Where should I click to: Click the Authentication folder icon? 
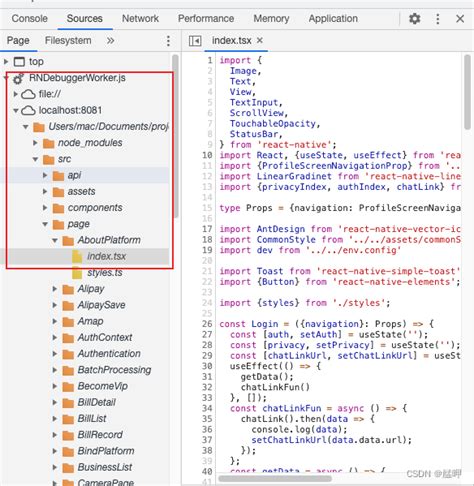68,354
